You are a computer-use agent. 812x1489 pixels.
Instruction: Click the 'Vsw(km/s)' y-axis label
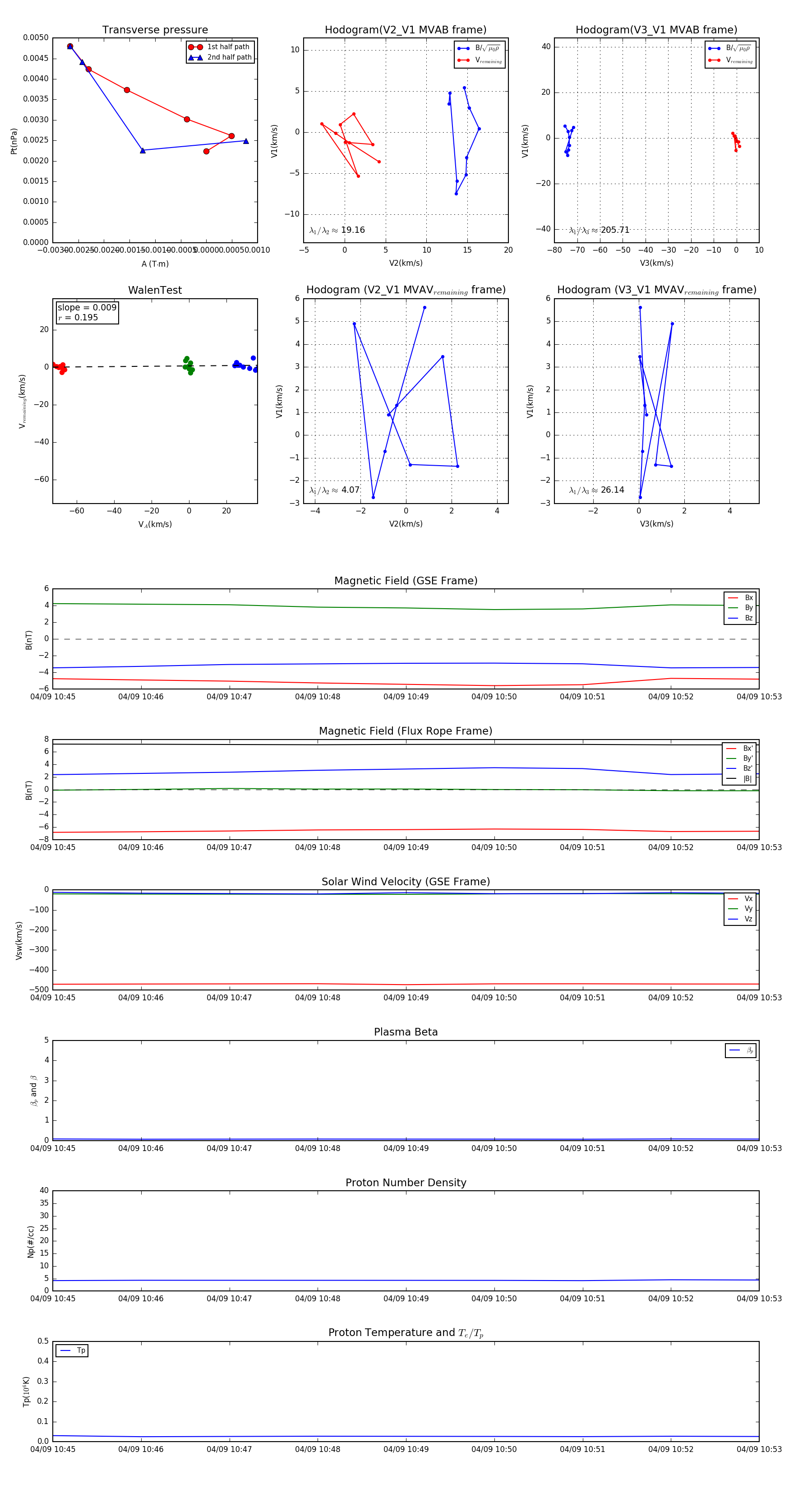point(18,940)
